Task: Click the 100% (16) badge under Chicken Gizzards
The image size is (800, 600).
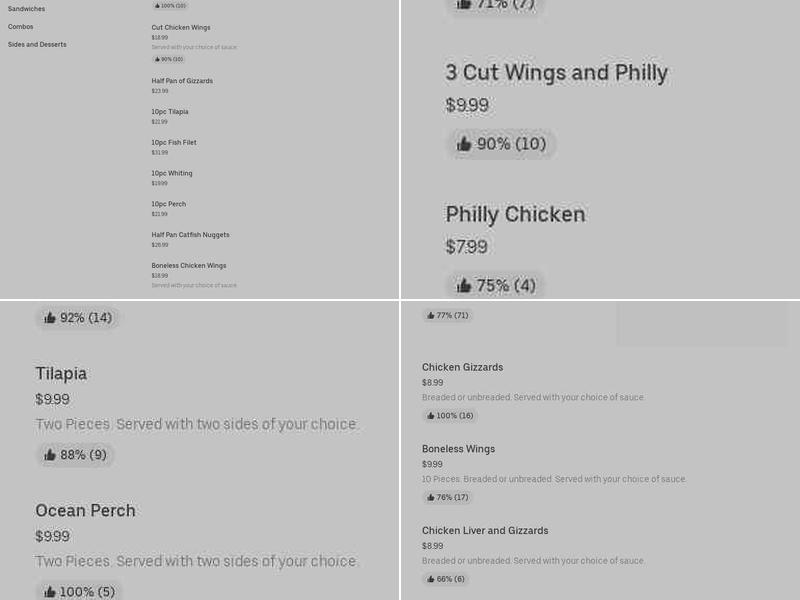Action: [x=449, y=415]
